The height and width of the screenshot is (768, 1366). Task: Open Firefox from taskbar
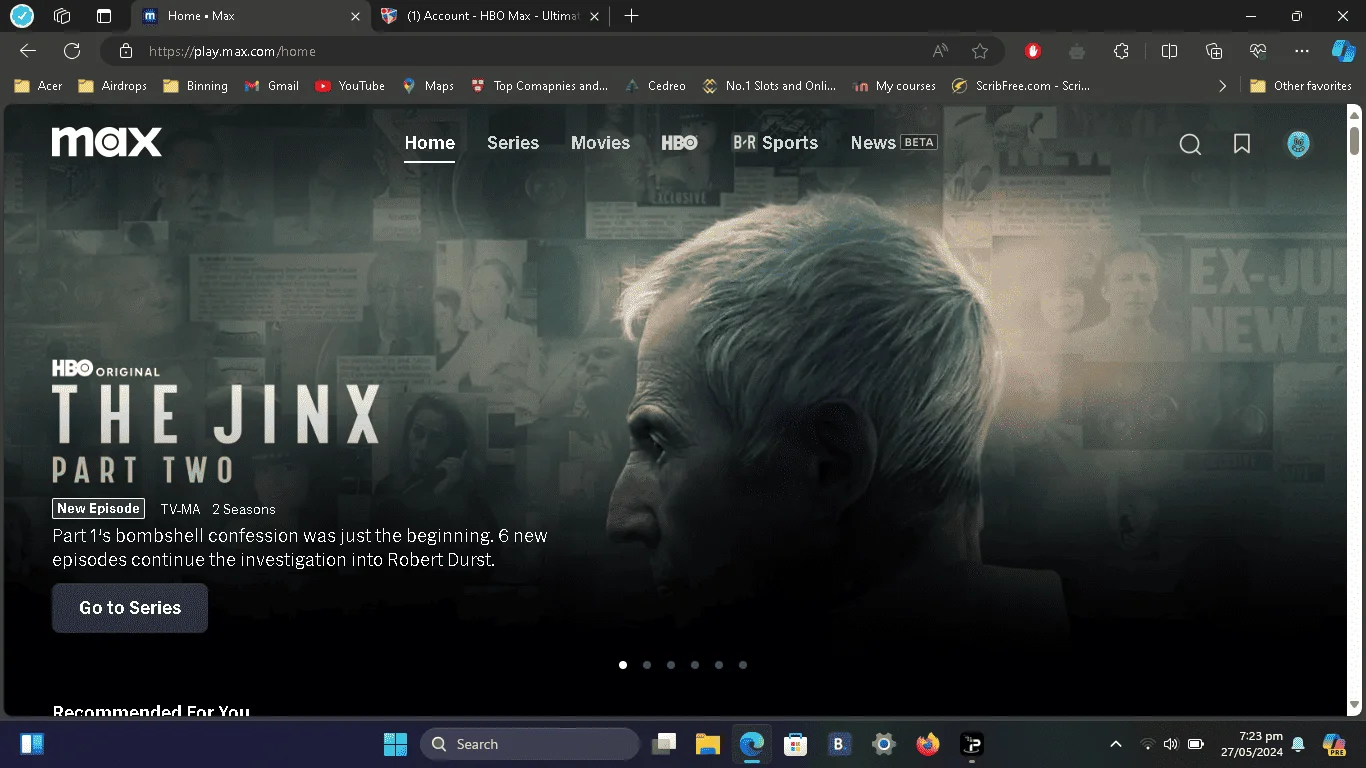point(928,744)
